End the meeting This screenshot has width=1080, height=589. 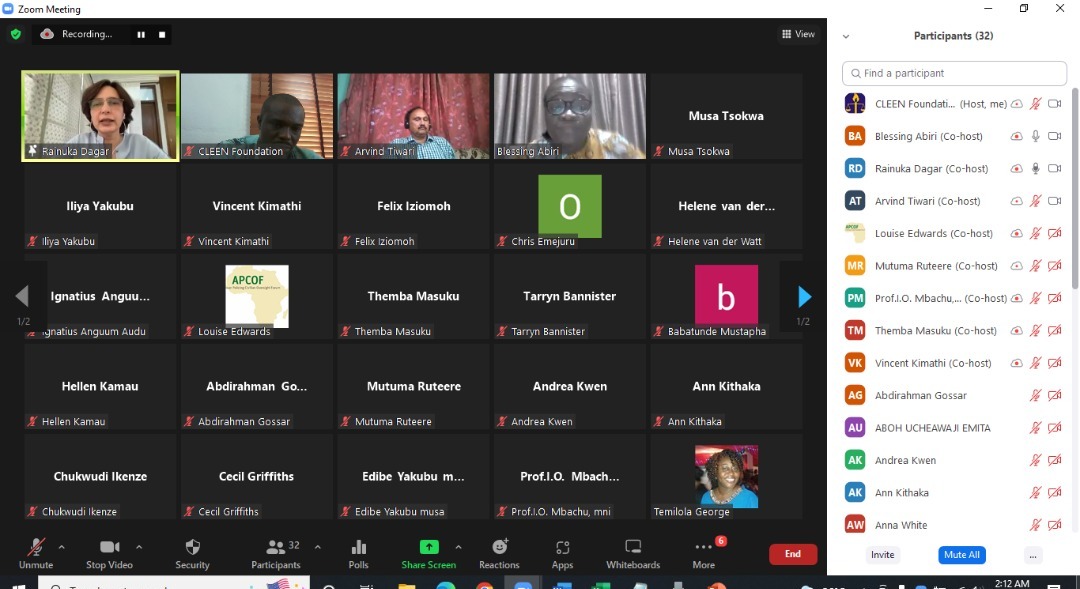pos(793,554)
